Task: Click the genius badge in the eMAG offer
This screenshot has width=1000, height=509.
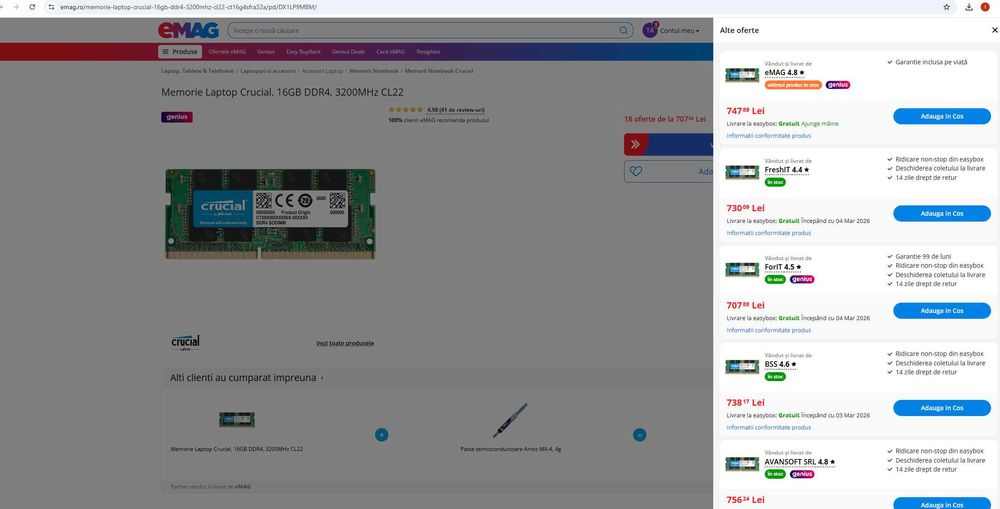Action: 837,85
